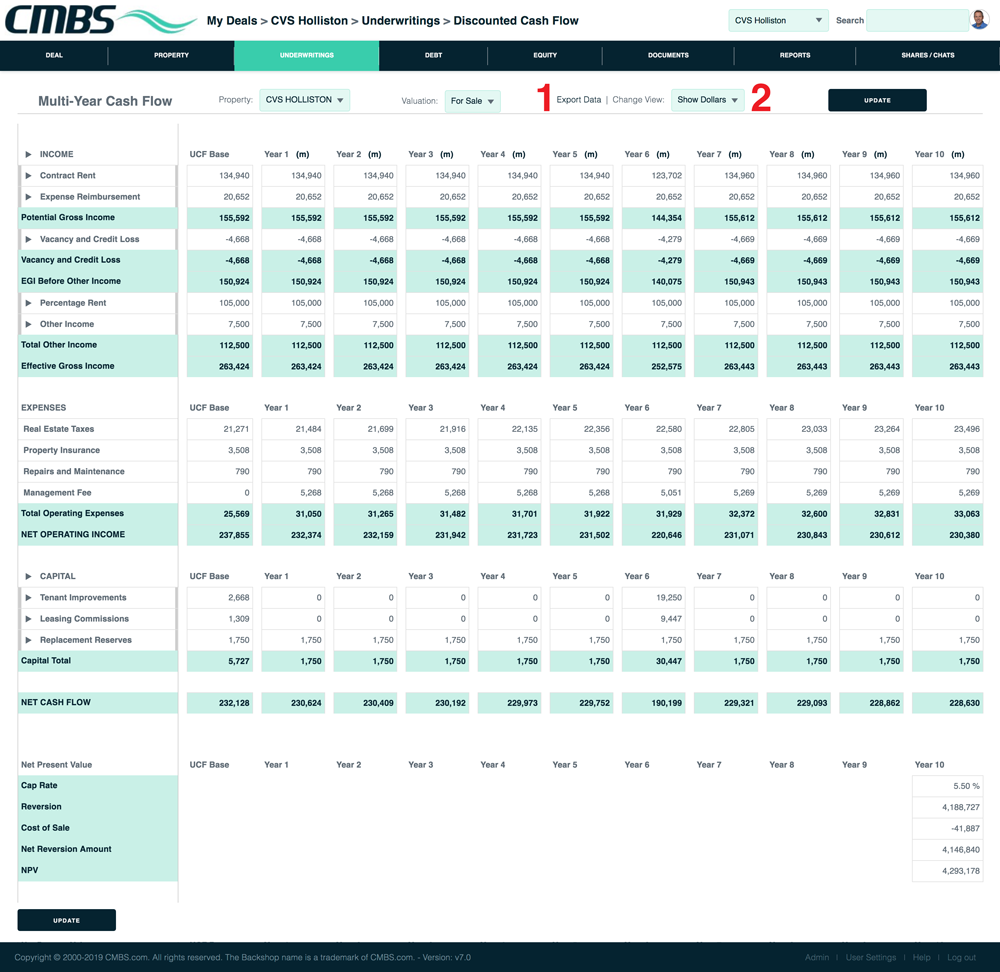Click the Log out link

coord(962,957)
